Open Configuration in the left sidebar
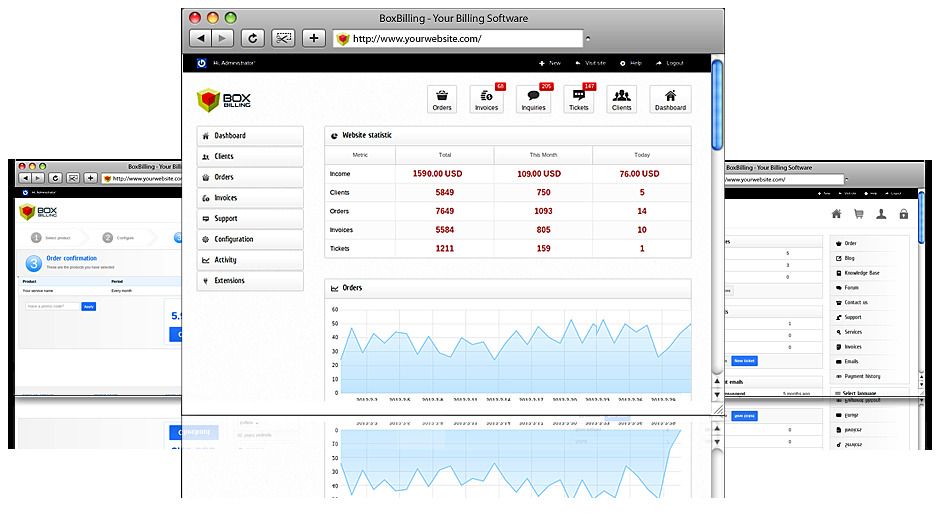 coord(250,240)
